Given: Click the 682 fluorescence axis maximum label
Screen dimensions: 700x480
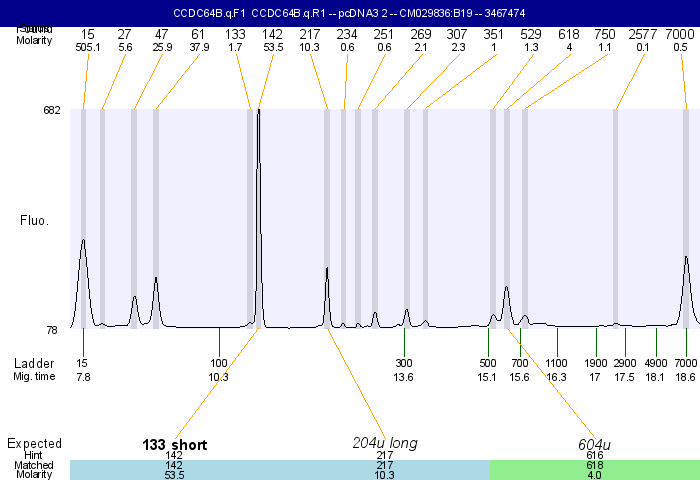Looking at the screenshot, I should [52, 110].
